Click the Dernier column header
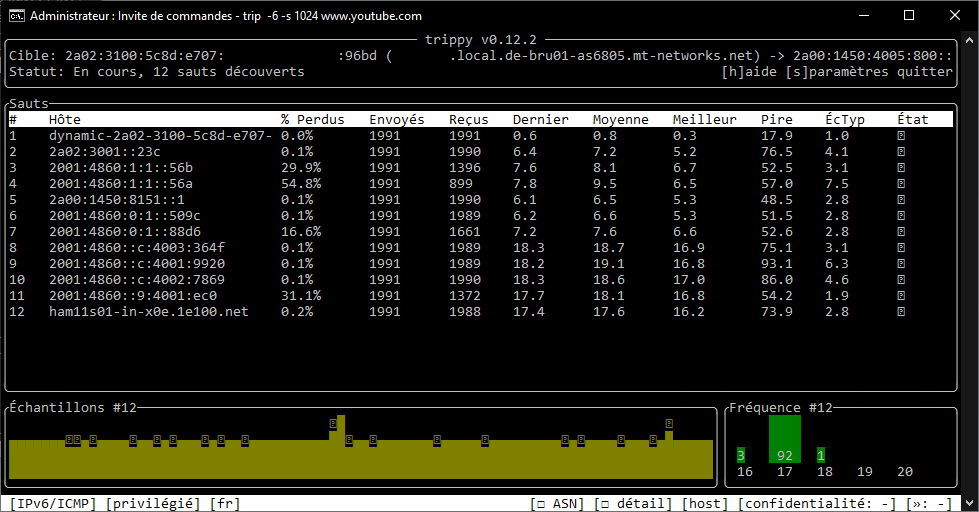Viewport: 979px width, 512px height. coord(541,119)
